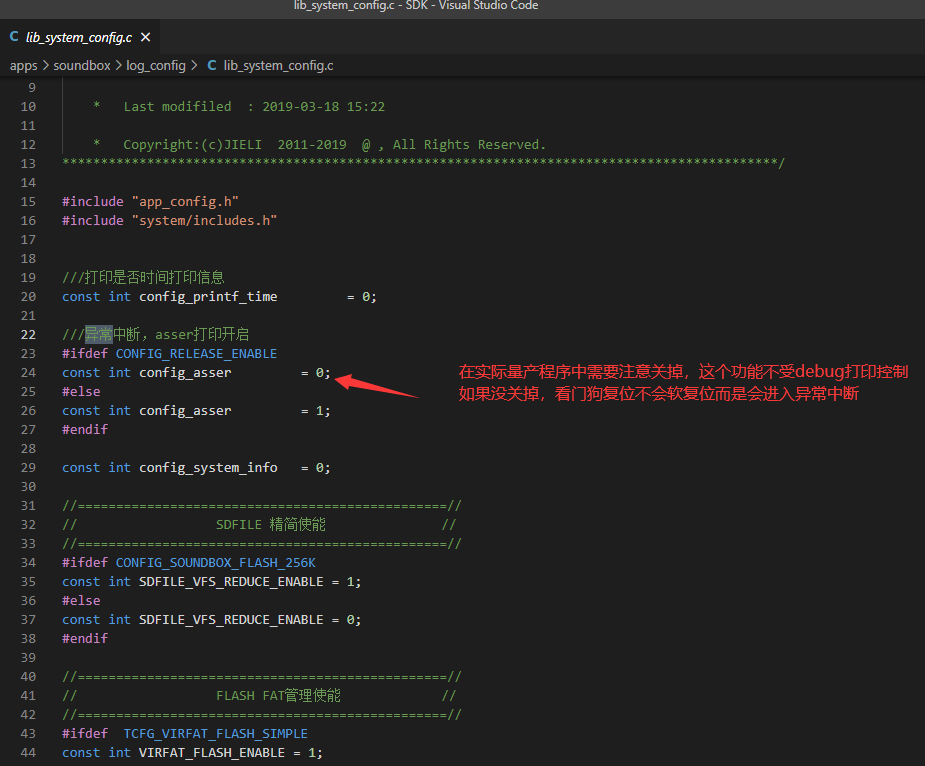Select the config_system_info identifier
925x766 pixels.
tap(208, 468)
